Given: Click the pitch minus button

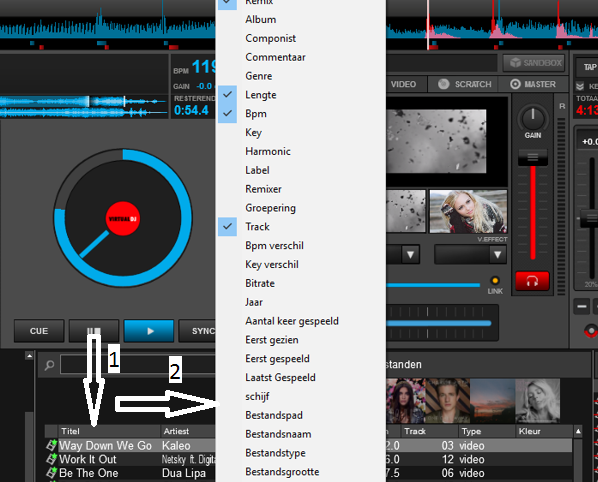Looking at the screenshot, I should coord(582,307).
